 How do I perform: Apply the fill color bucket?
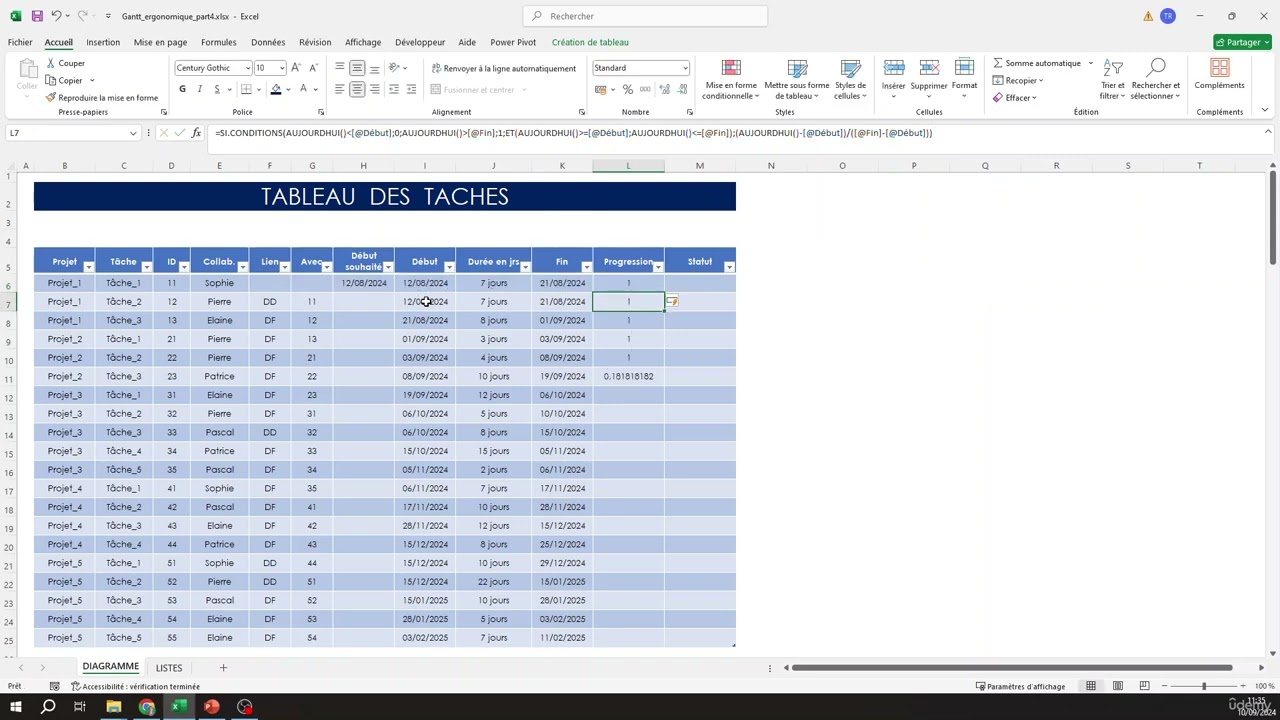point(276,90)
